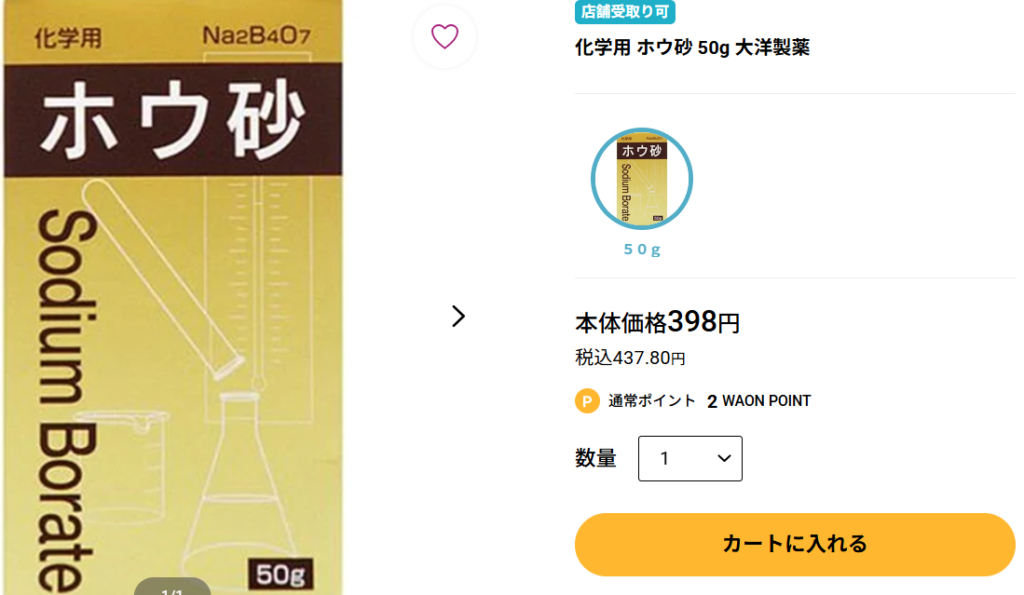Click the 本体価格398円 price text
1024x595 pixels.
657,322
